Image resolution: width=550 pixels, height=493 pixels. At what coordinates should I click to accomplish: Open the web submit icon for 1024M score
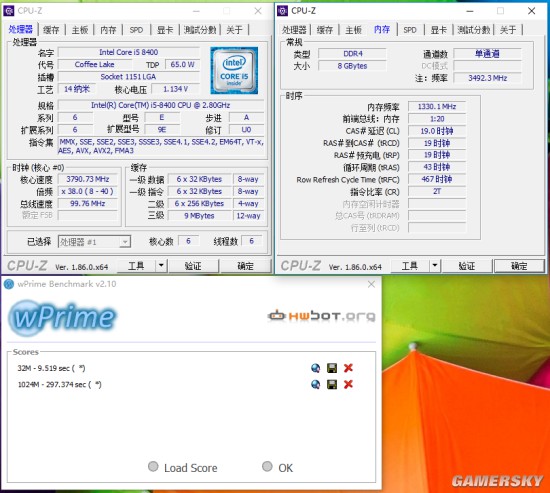[x=315, y=384]
